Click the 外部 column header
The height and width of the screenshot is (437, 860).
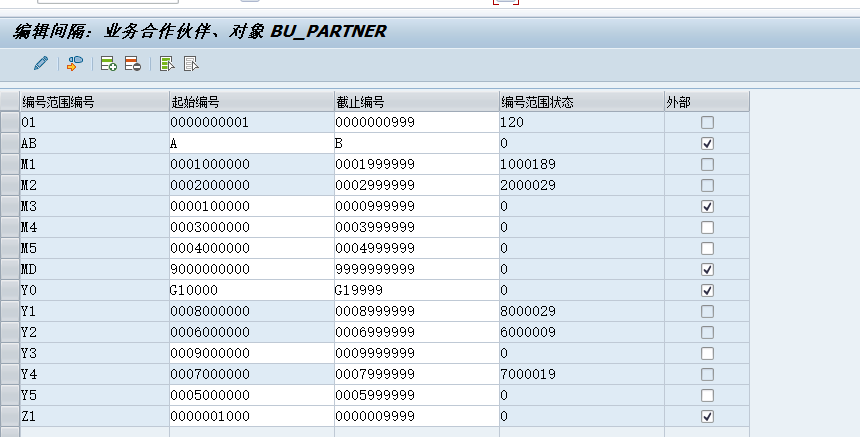(706, 102)
